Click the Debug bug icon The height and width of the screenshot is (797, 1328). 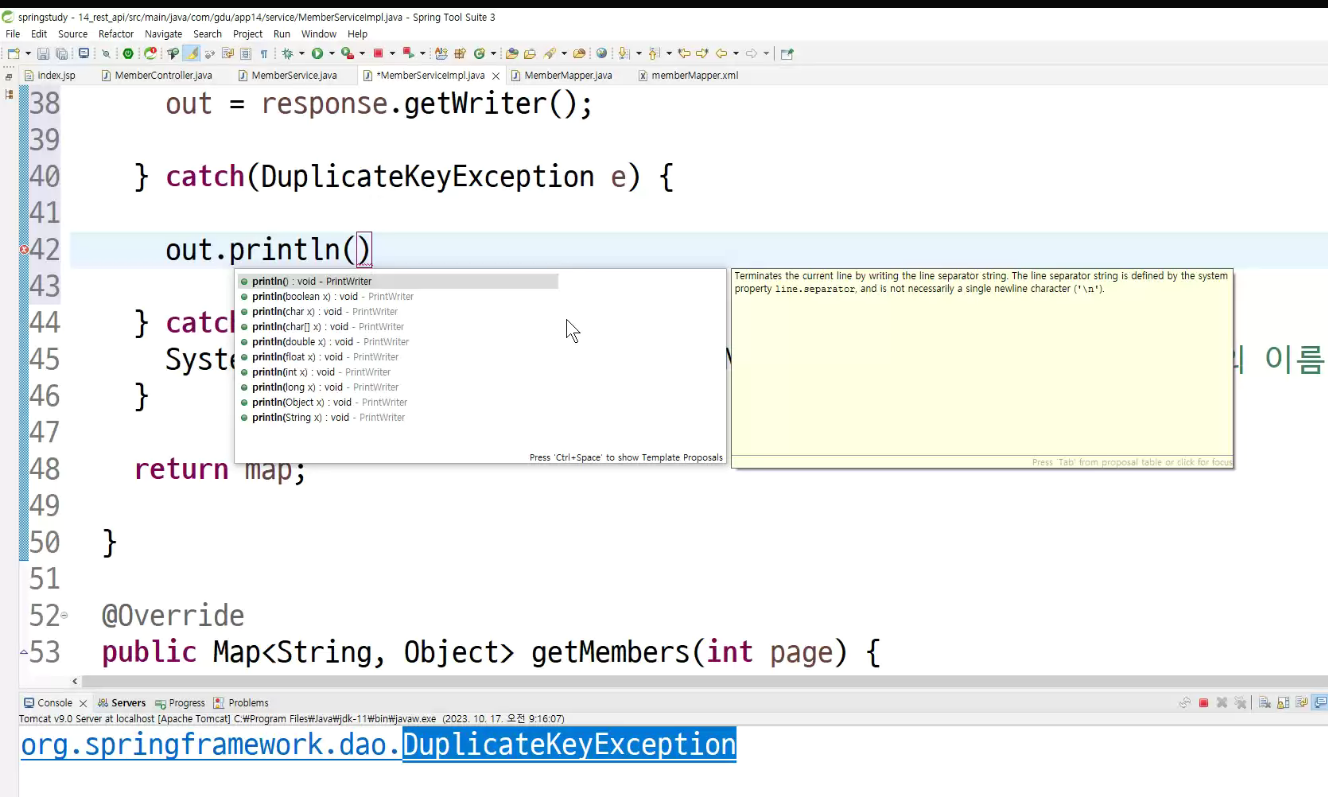pos(287,54)
